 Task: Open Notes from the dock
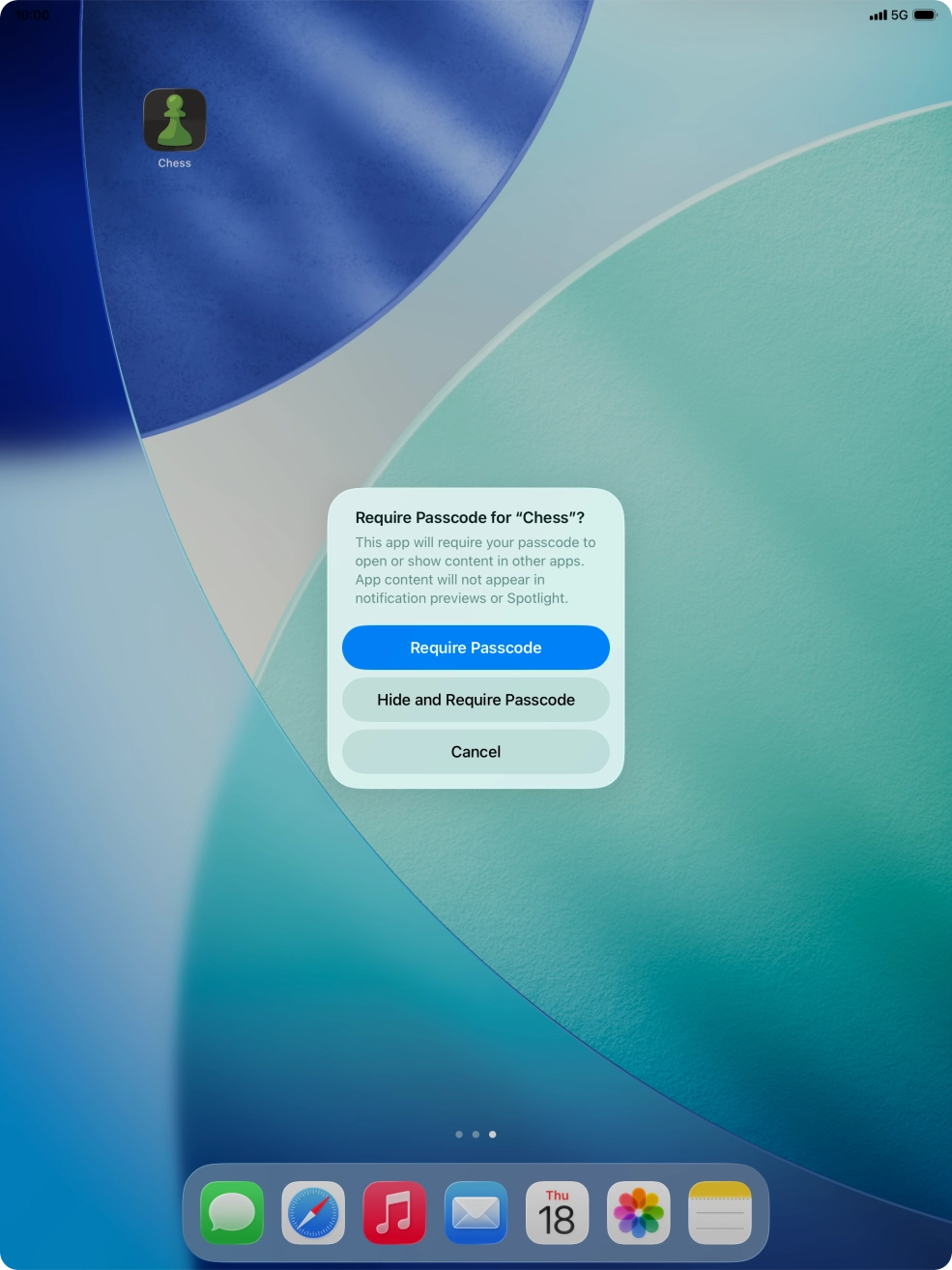click(x=720, y=1212)
